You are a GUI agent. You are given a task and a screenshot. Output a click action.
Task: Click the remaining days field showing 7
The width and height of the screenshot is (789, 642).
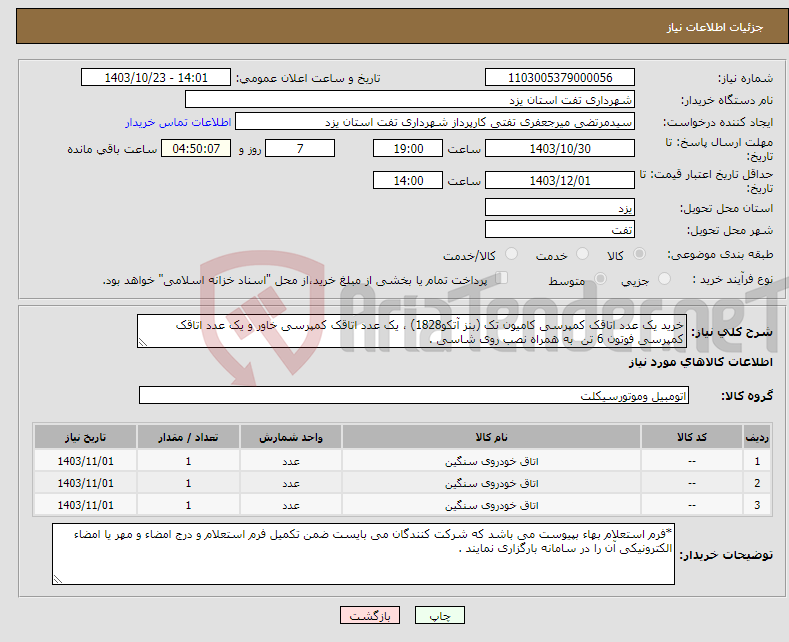tap(300, 148)
